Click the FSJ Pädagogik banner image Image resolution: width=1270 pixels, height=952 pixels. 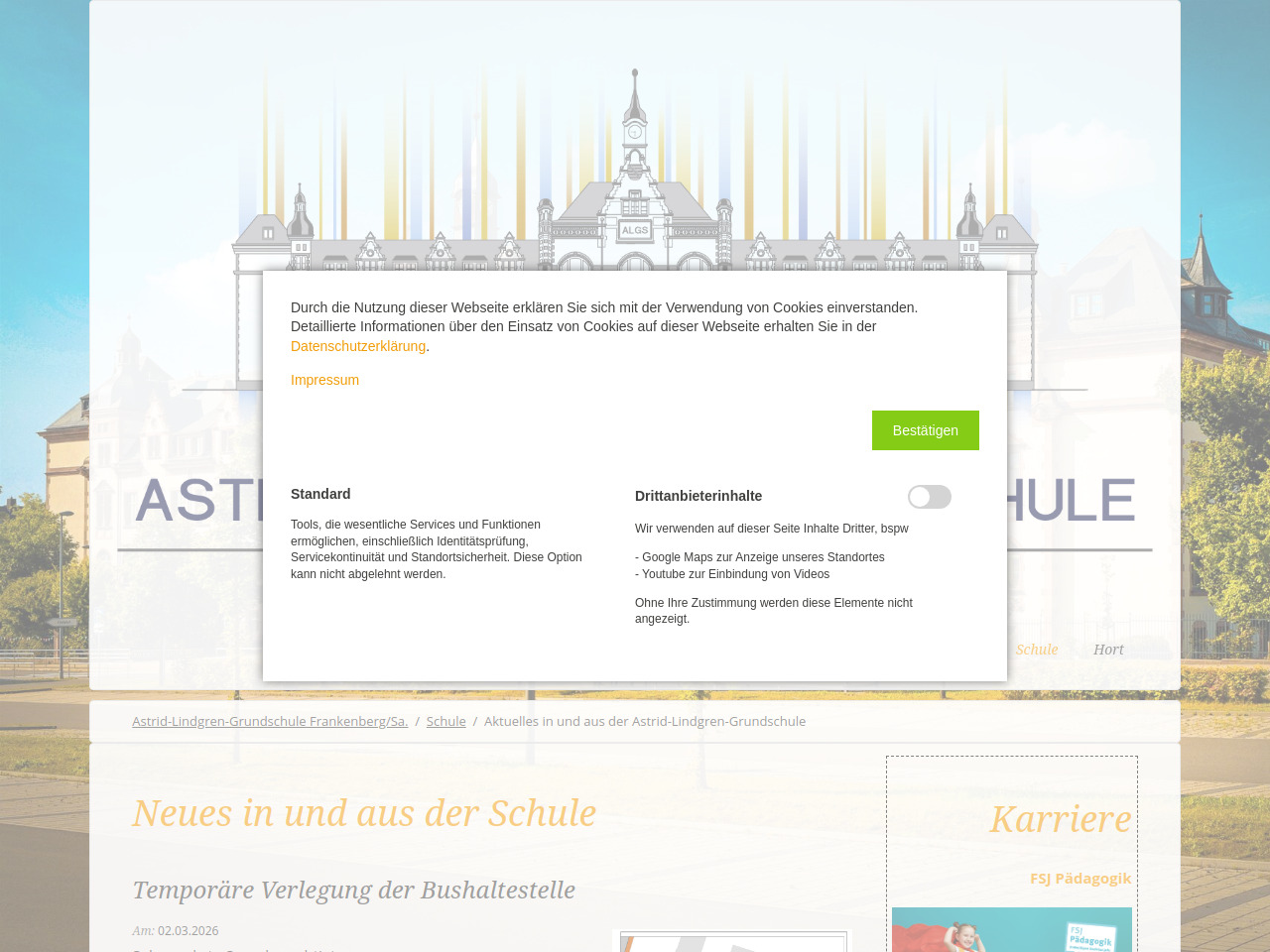[x=1011, y=929]
